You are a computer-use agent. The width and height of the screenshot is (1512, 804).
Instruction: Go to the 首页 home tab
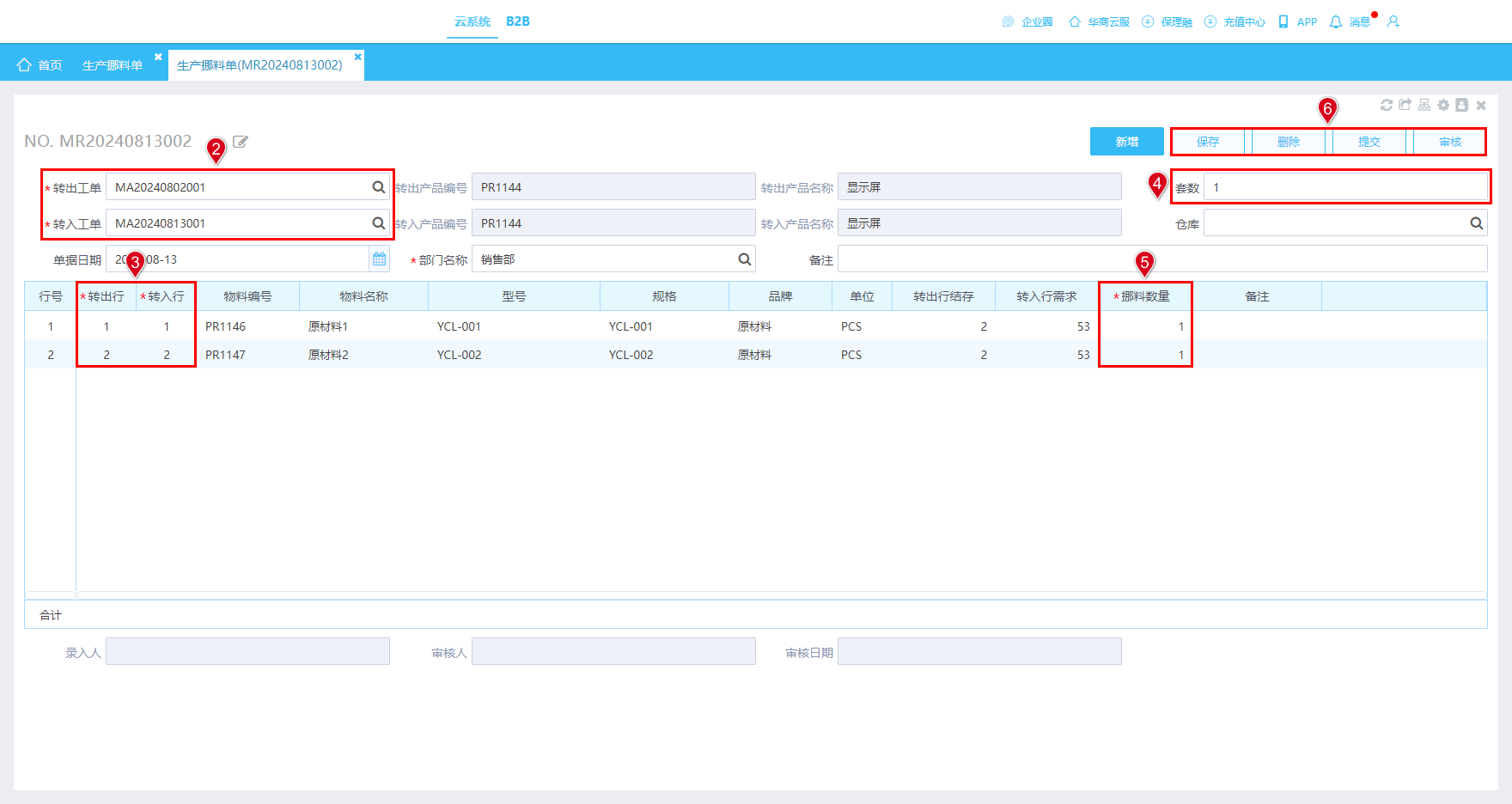click(x=40, y=65)
